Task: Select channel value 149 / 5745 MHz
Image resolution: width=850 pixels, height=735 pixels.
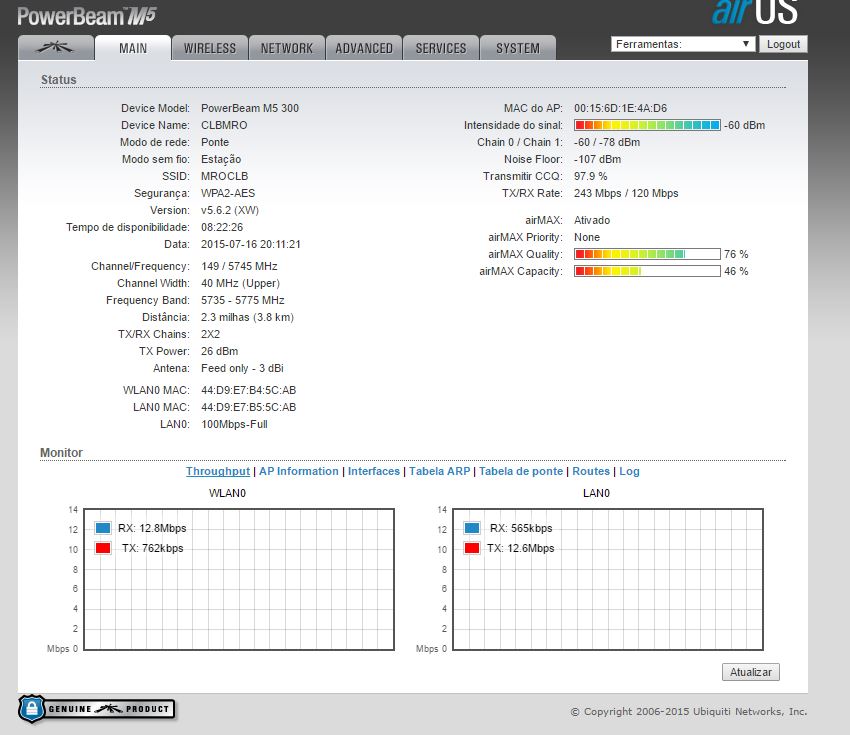Action: 239,266
